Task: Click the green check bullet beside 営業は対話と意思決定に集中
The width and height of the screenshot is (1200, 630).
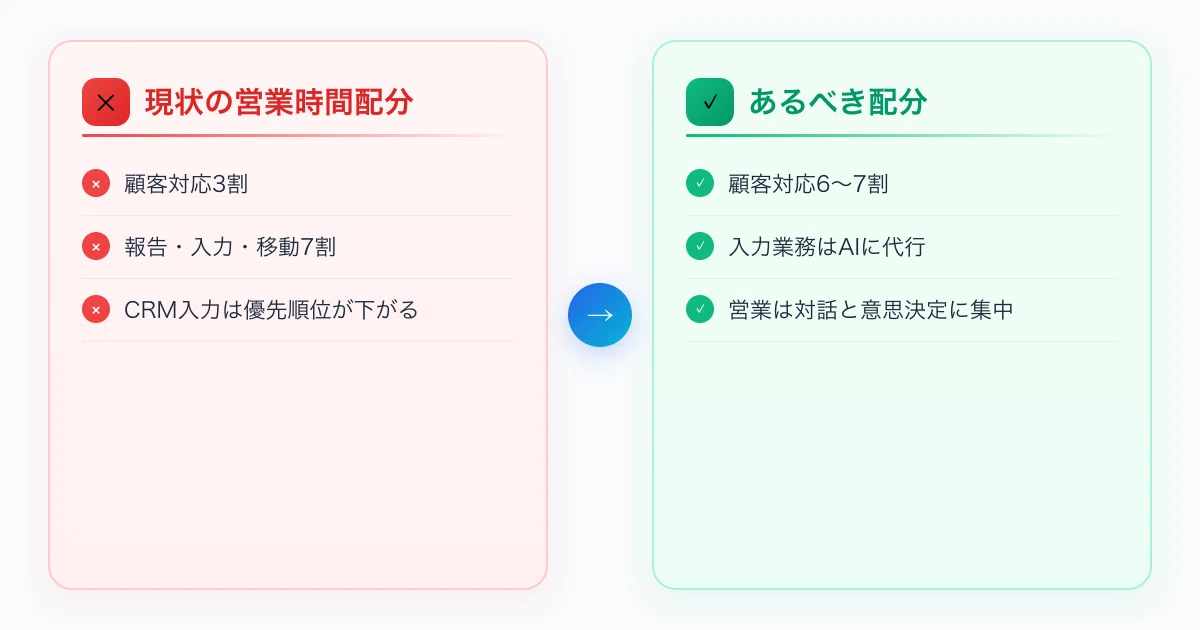Action: [700, 310]
